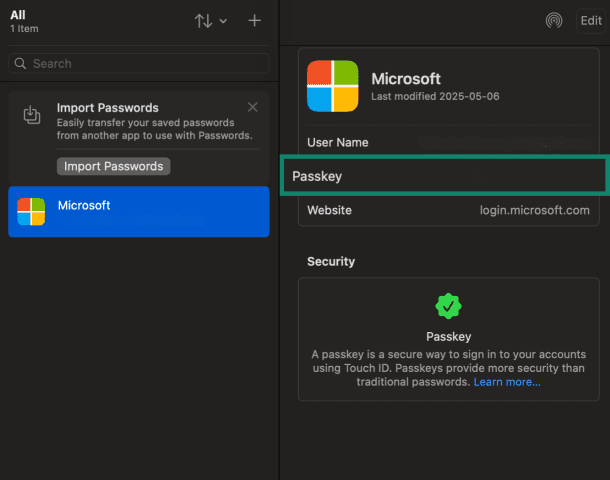The width and height of the screenshot is (610, 480).
Task: Click the Website label
Action: point(330,210)
